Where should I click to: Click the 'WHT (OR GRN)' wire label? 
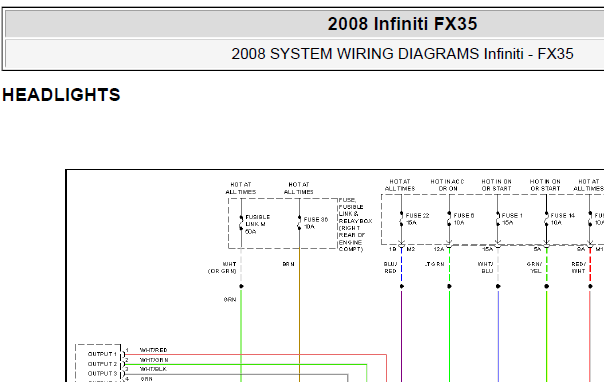[222, 267]
